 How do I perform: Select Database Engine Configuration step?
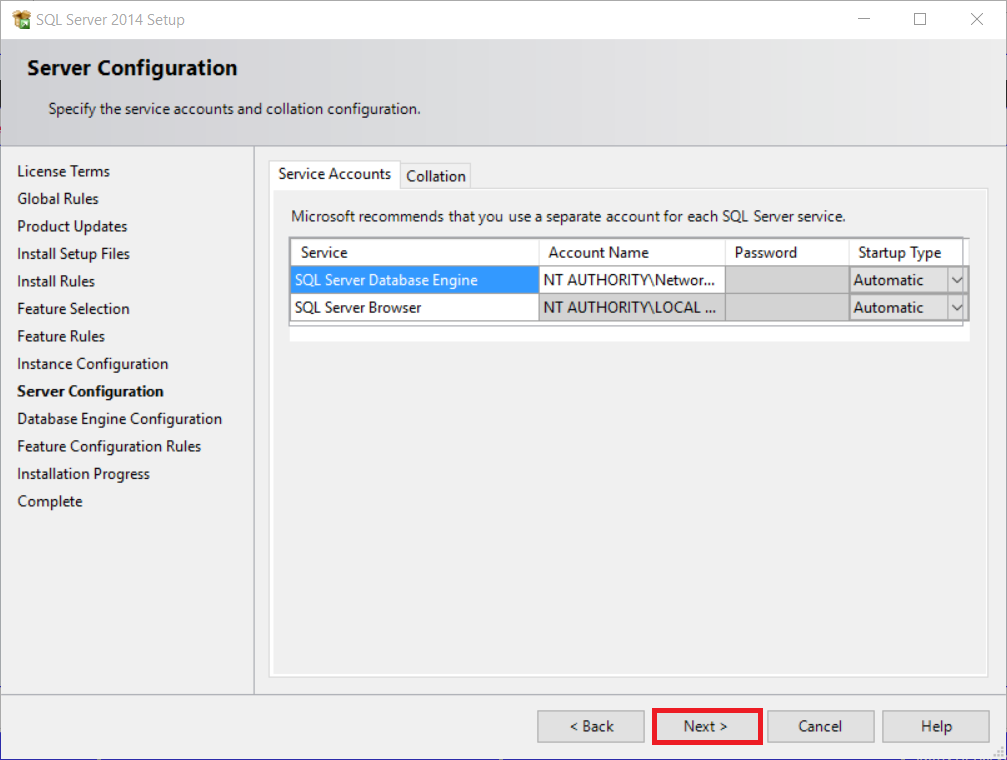pyautogui.click(x=119, y=419)
